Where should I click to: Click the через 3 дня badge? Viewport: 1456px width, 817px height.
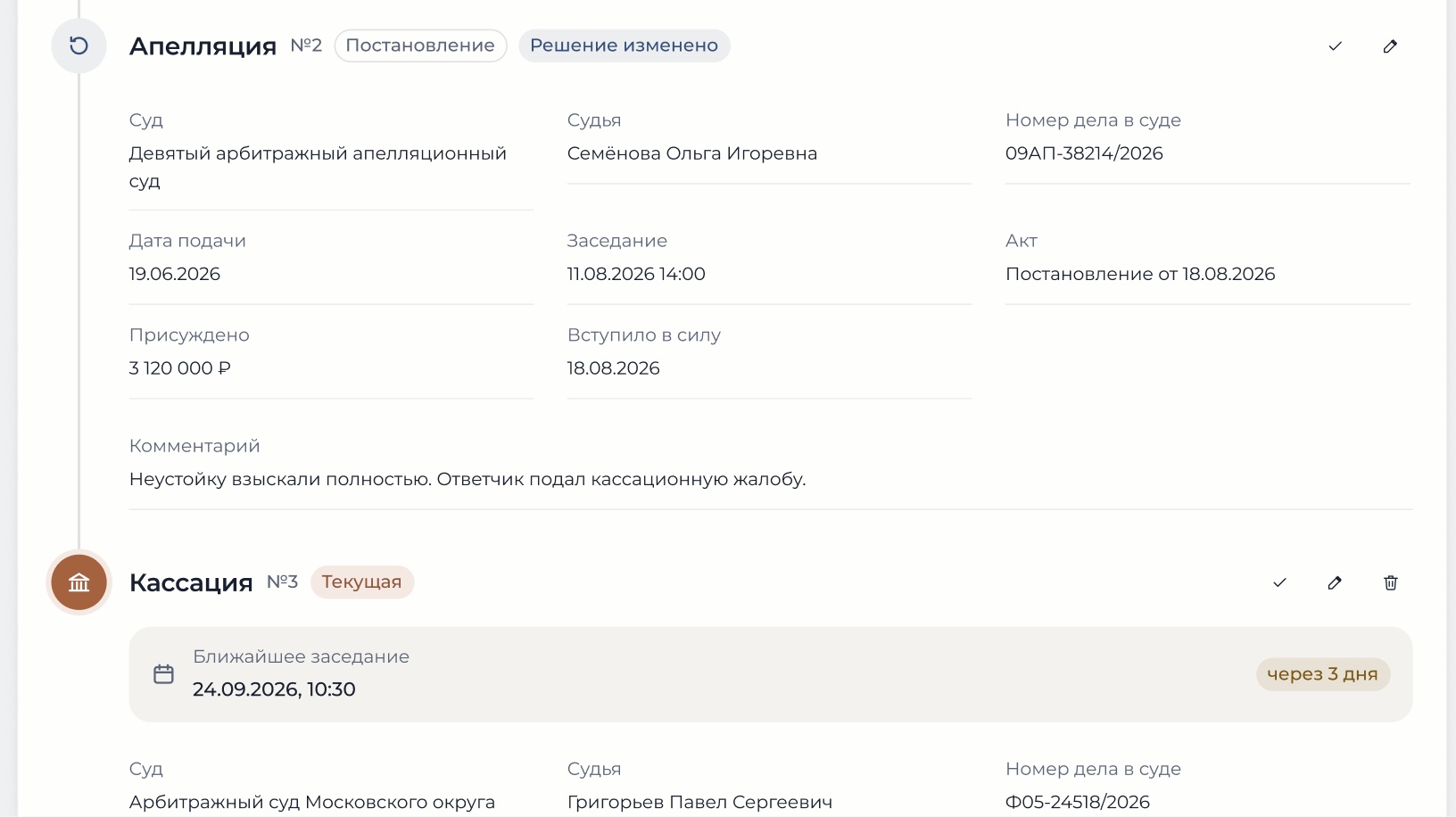pos(1322,674)
